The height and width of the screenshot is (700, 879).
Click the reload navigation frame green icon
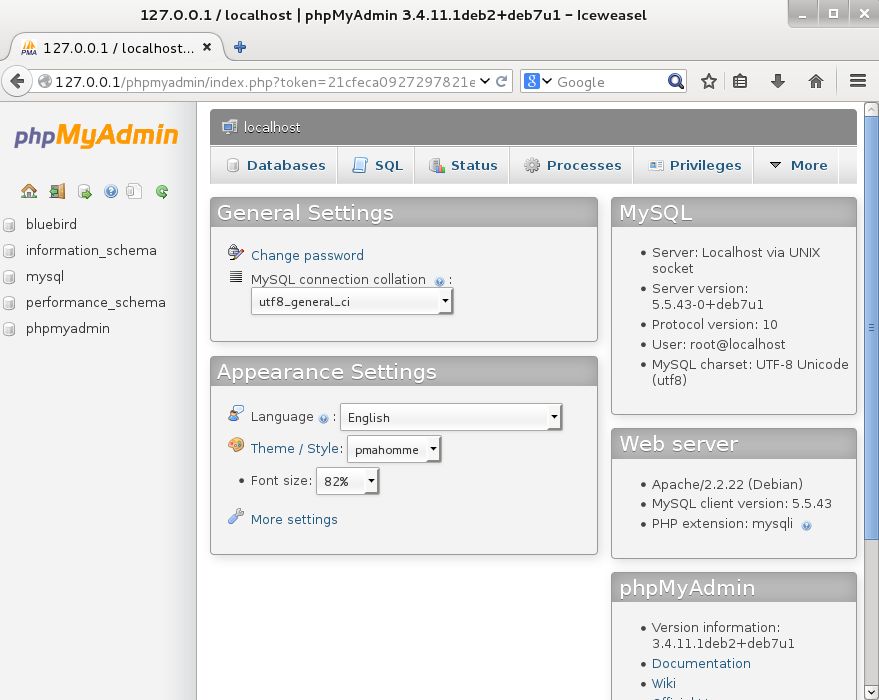(x=162, y=191)
